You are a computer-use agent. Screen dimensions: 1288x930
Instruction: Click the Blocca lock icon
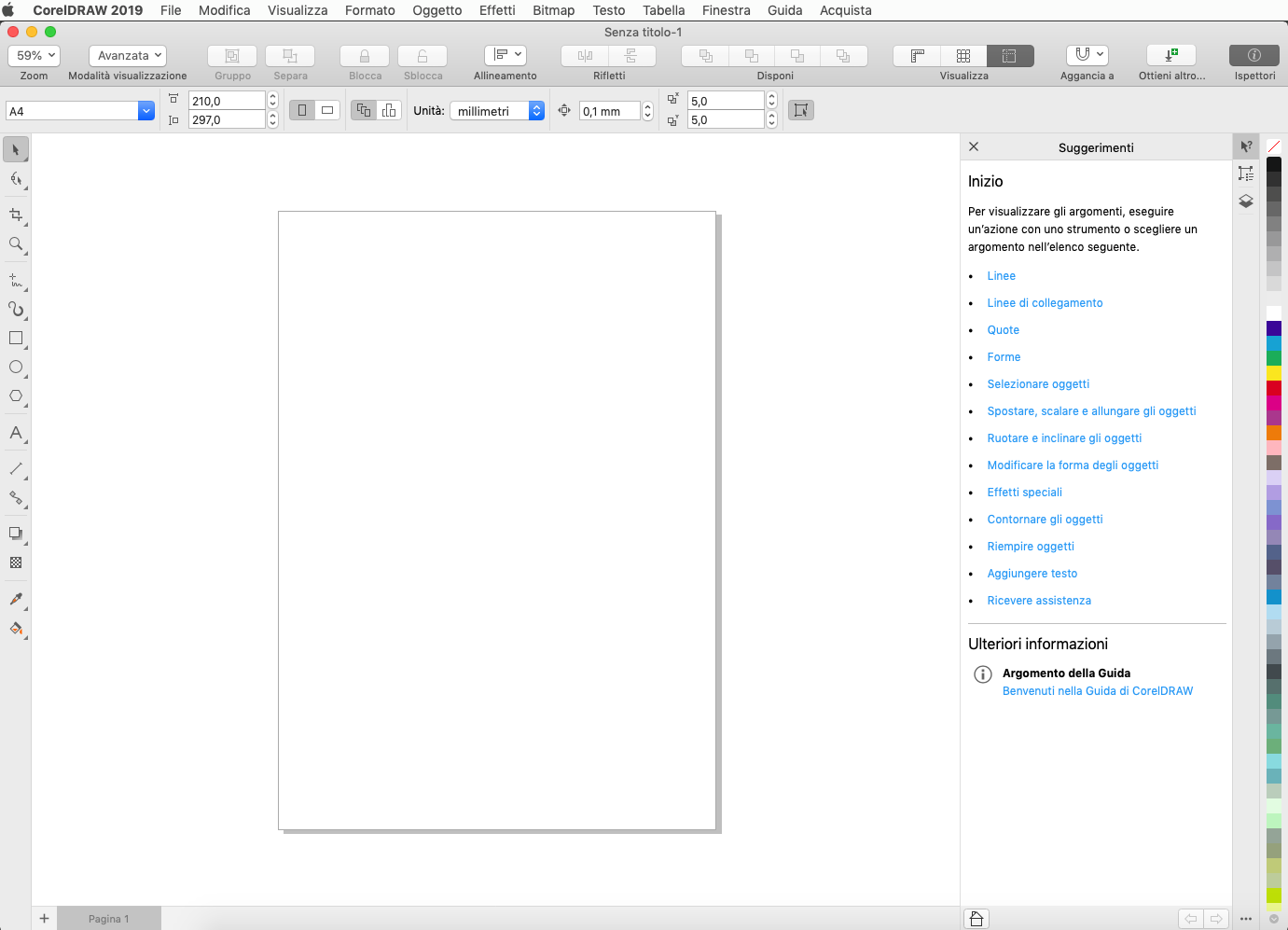[365, 56]
